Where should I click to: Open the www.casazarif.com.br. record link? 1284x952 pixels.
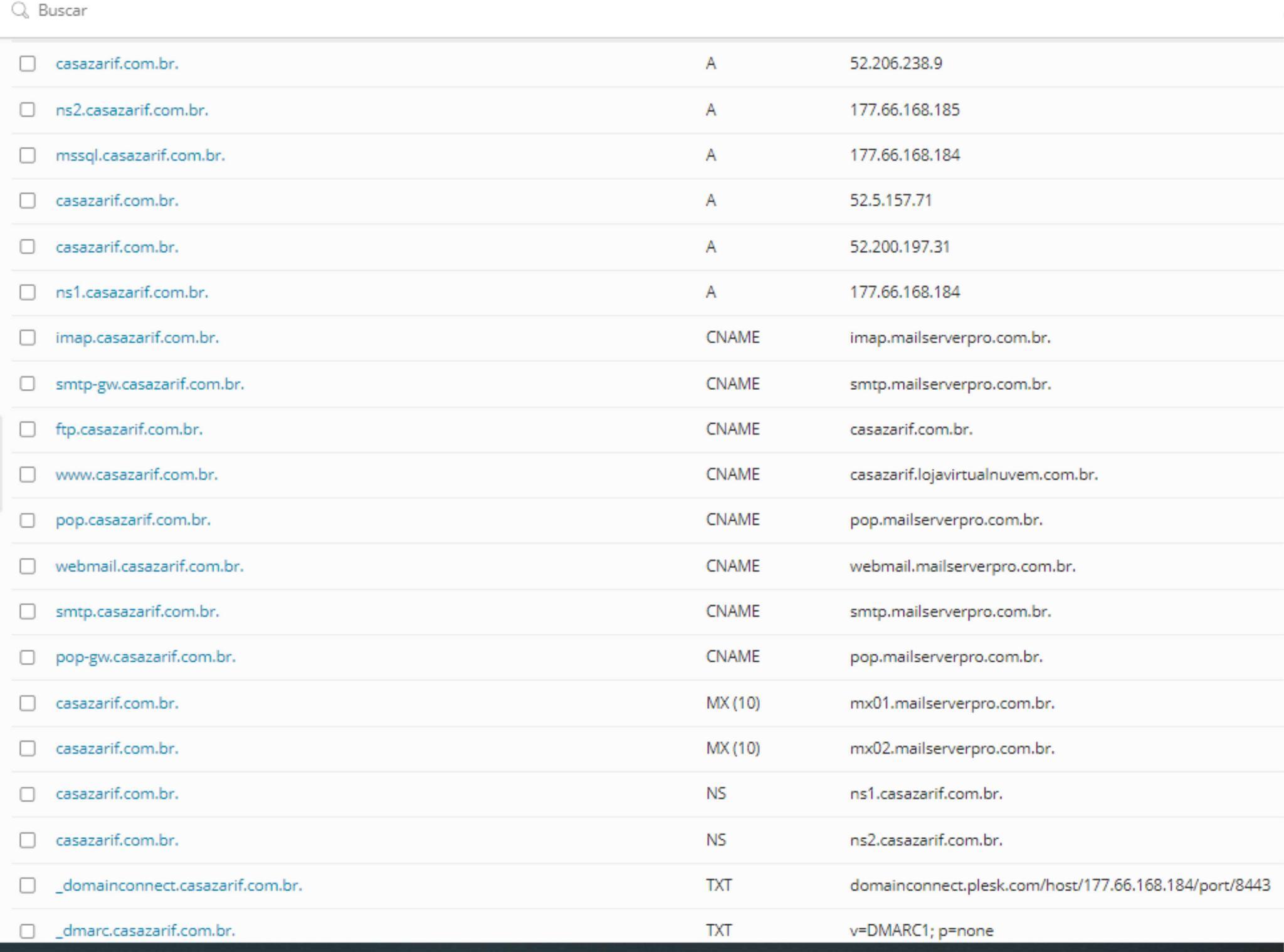pos(137,474)
